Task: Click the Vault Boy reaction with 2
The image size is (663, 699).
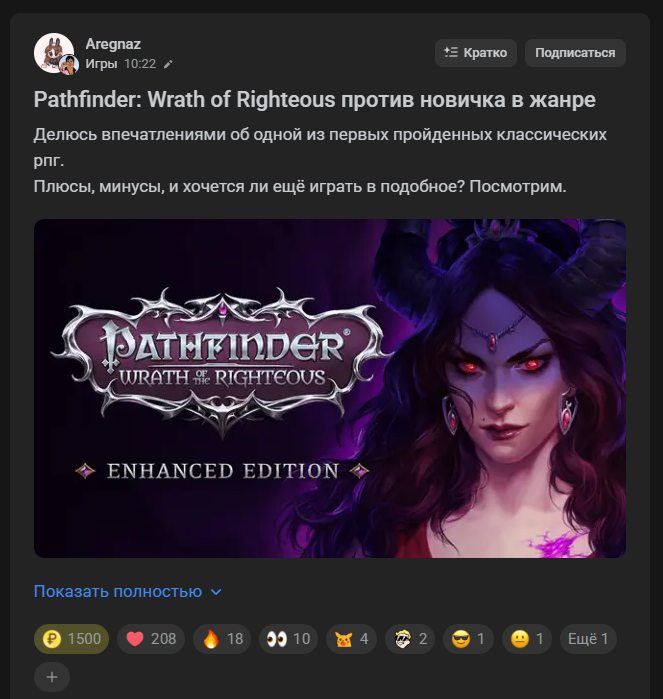Action: 410,639
